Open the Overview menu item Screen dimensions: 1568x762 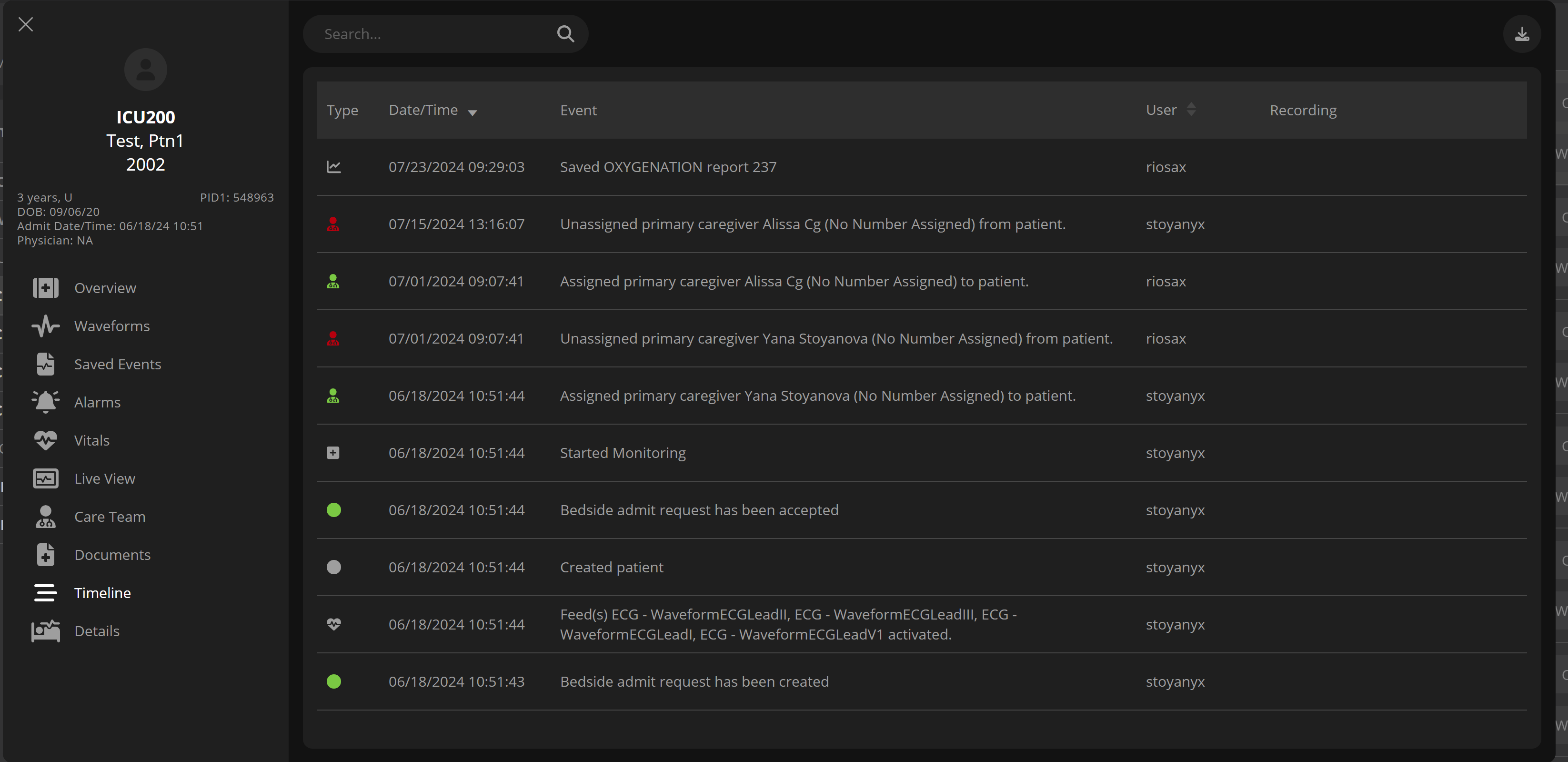(105, 288)
